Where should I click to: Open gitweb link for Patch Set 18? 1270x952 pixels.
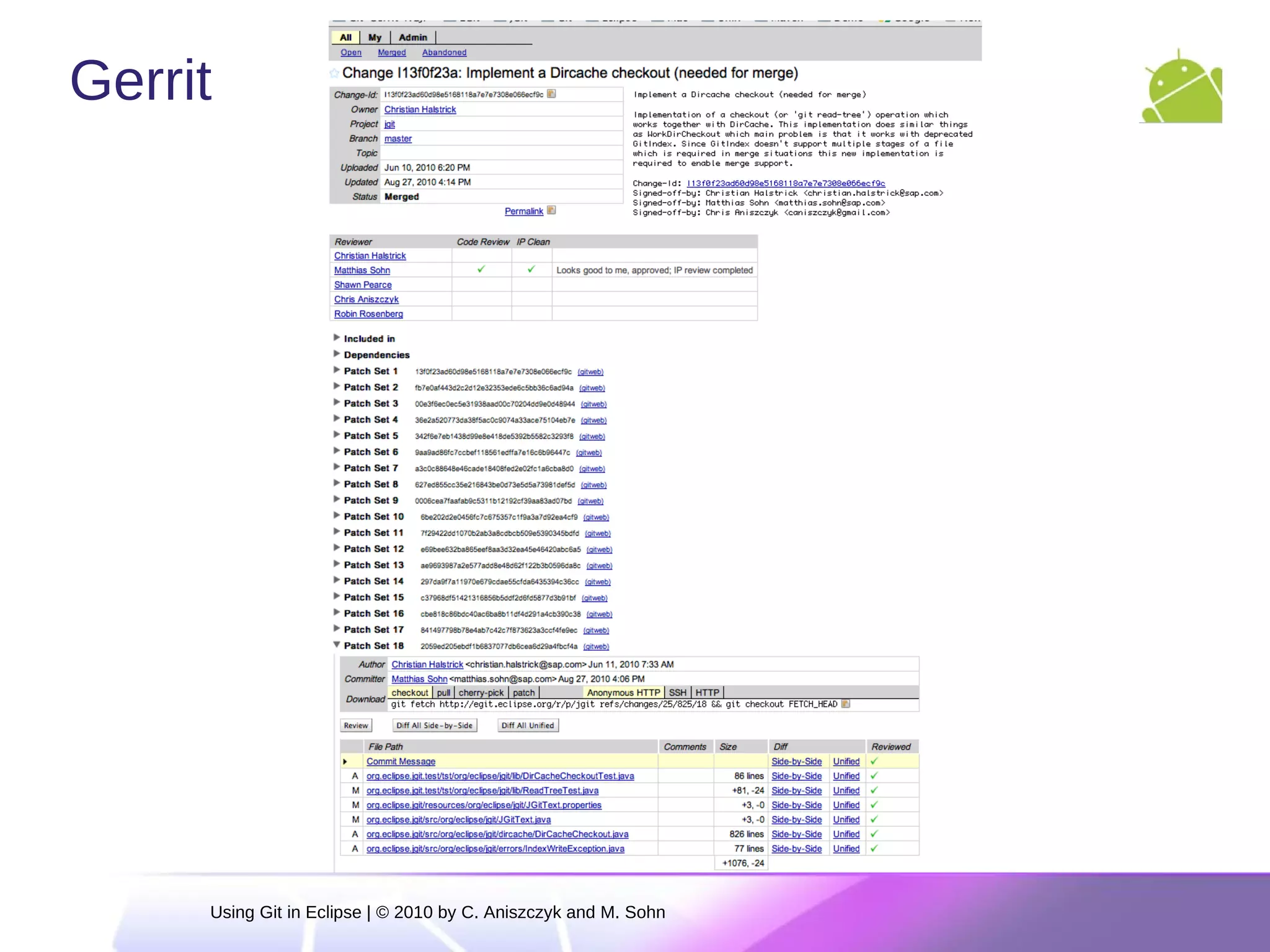pyautogui.click(x=596, y=646)
